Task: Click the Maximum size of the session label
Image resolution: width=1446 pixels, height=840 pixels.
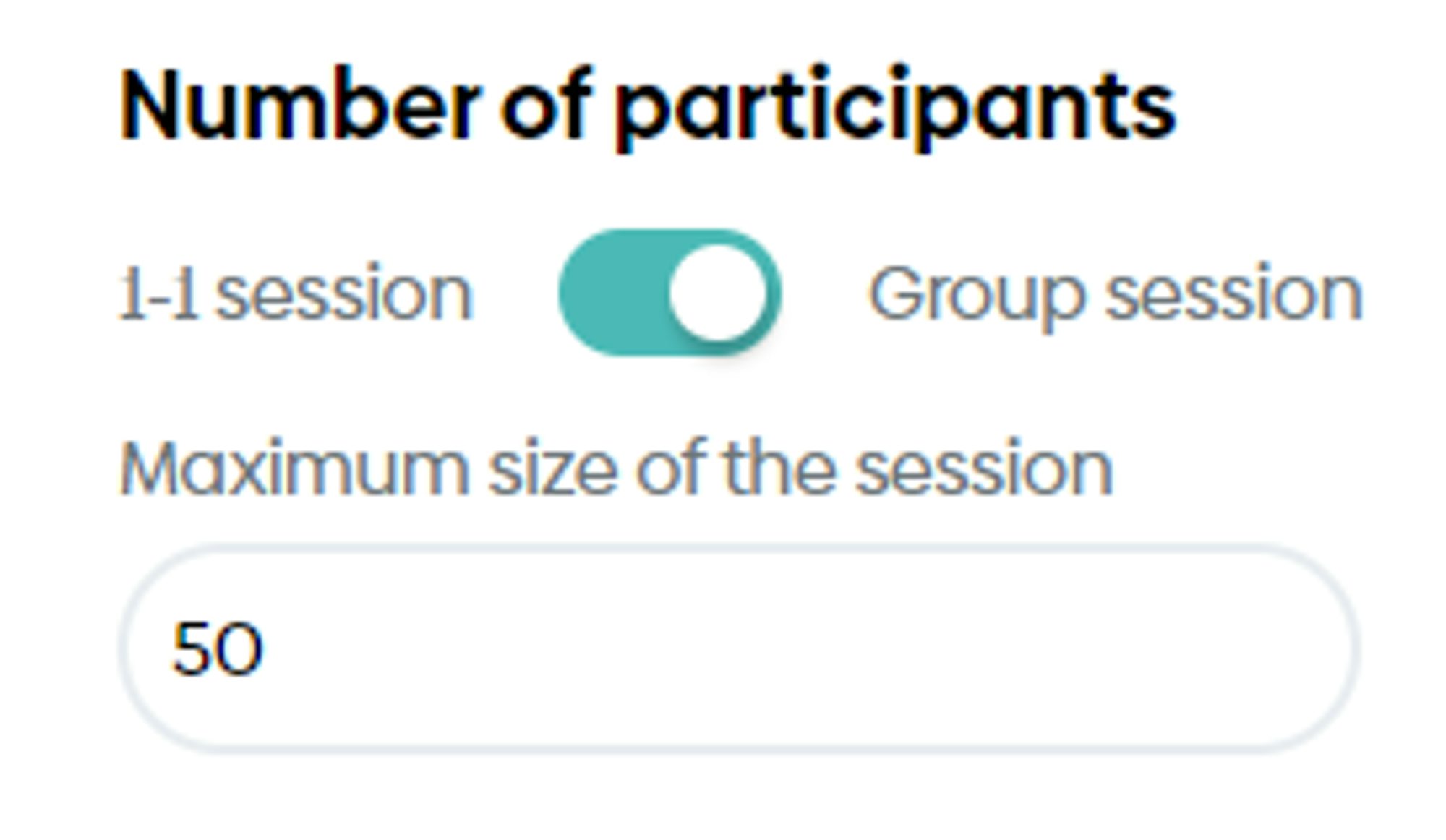Action: pyautogui.click(x=616, y=470)
